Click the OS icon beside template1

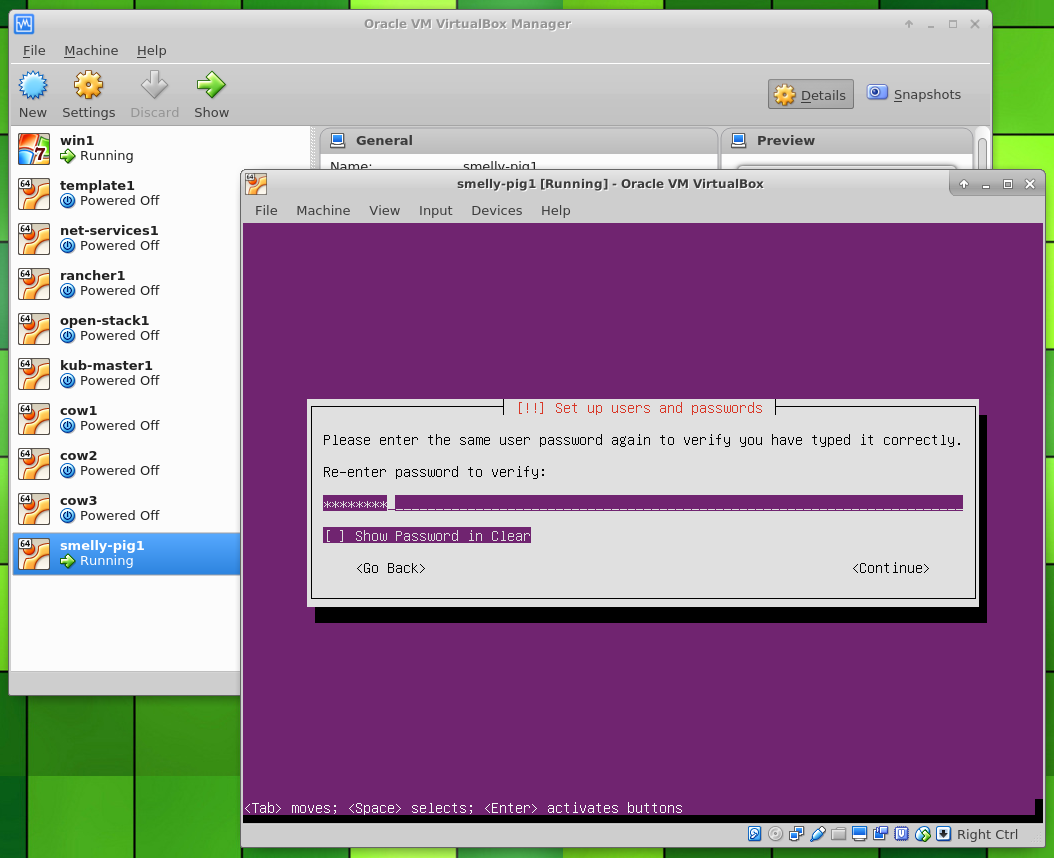(x=34, y=194)
